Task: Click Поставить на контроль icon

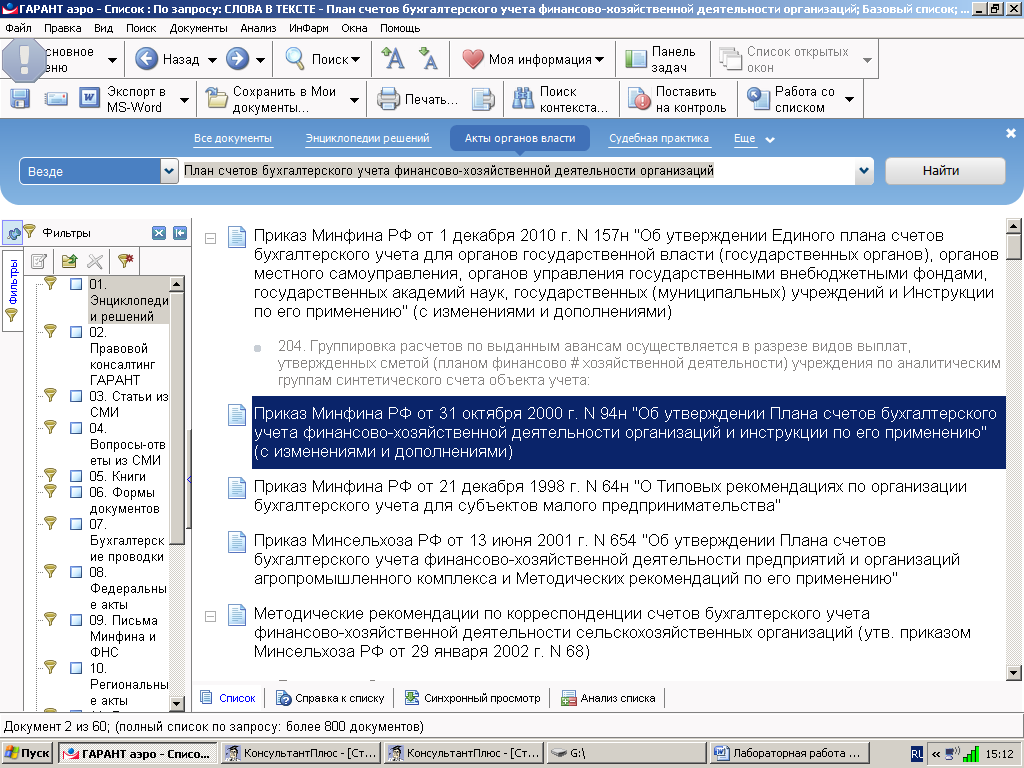Action: pos(639,99)
